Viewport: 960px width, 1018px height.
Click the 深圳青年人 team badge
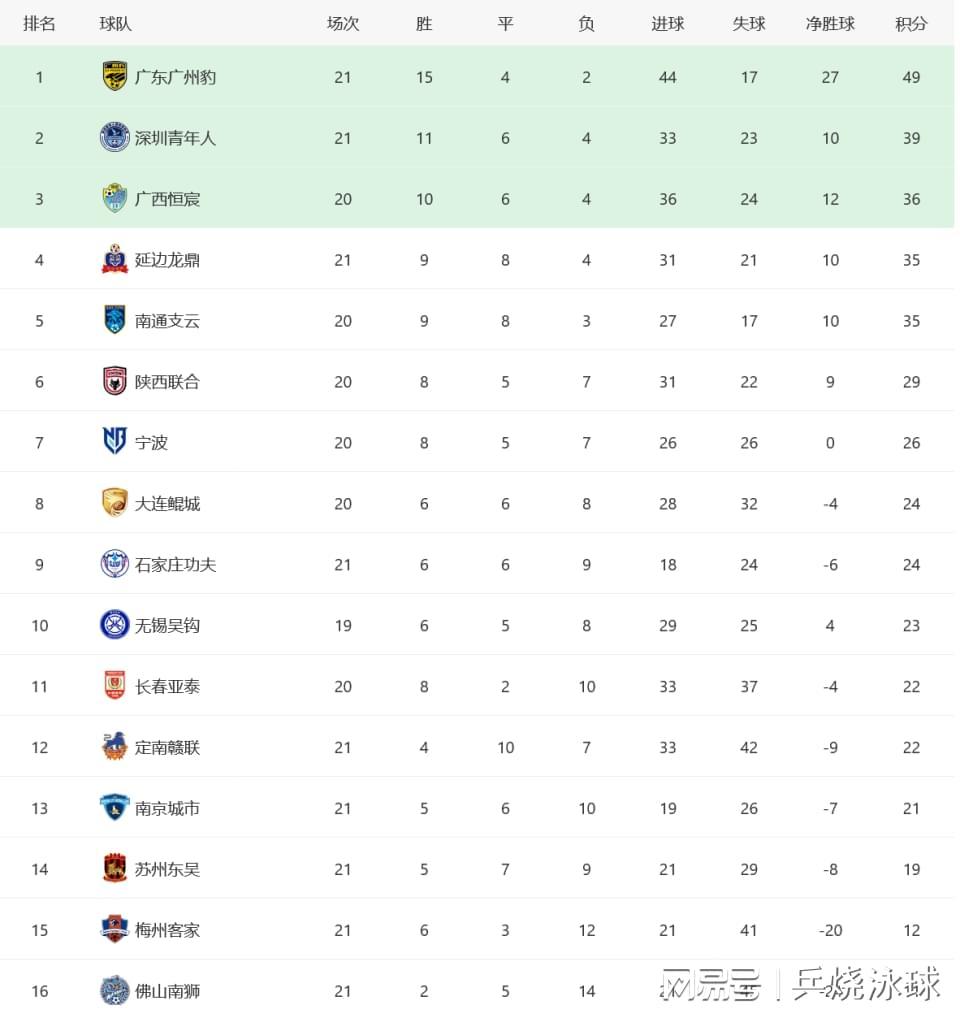pyautogui.click(x=115, y=138)
